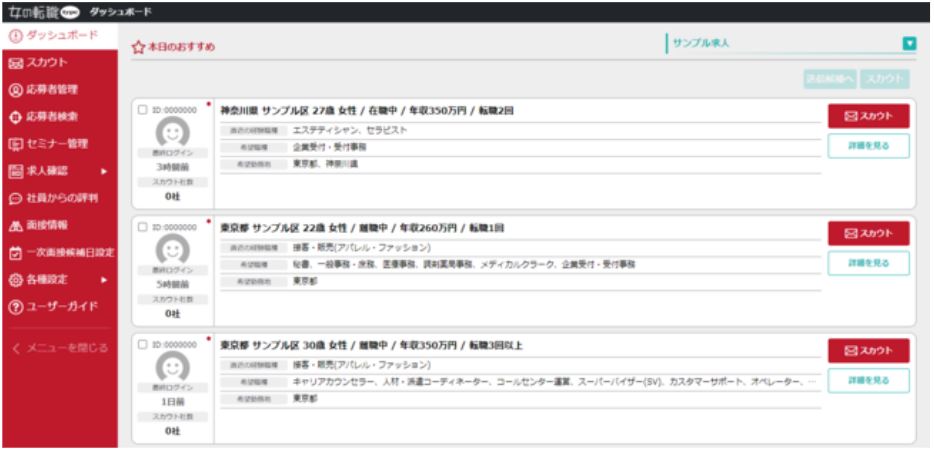Open ダッシュボード menu item
The height and width of the screenshot is (452, 934).
(60, 36)
